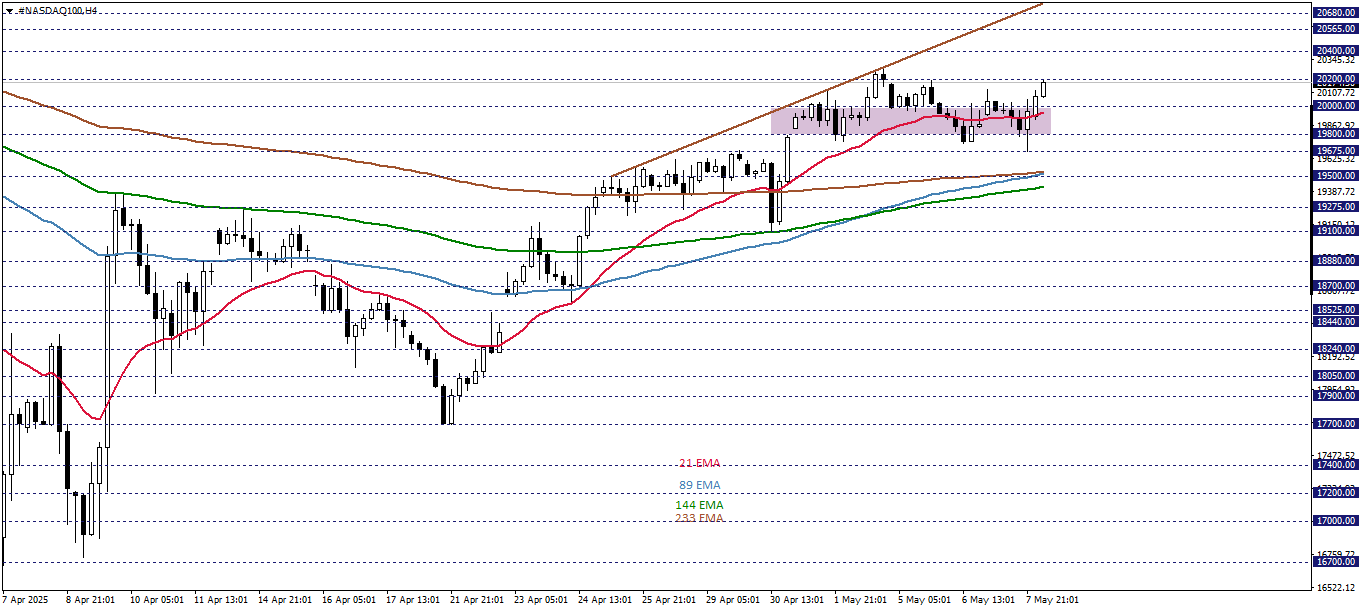The width and height of the screenshot is (1362, 611).
Task: Click the 24 Apr 13:01 time label
Action: tap(605, 601)
